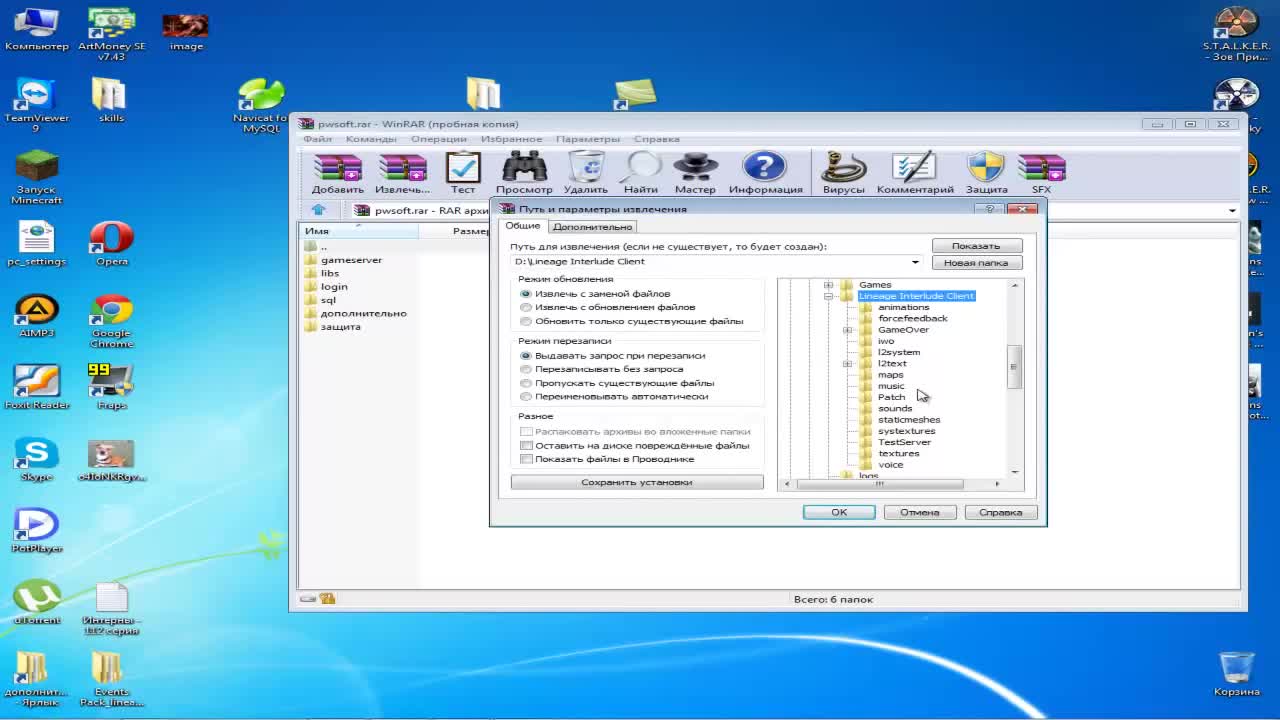Screen dimensions: 1280x720
Task: Click the SFX toolbar icon
Action: [x=1041, y=172]
